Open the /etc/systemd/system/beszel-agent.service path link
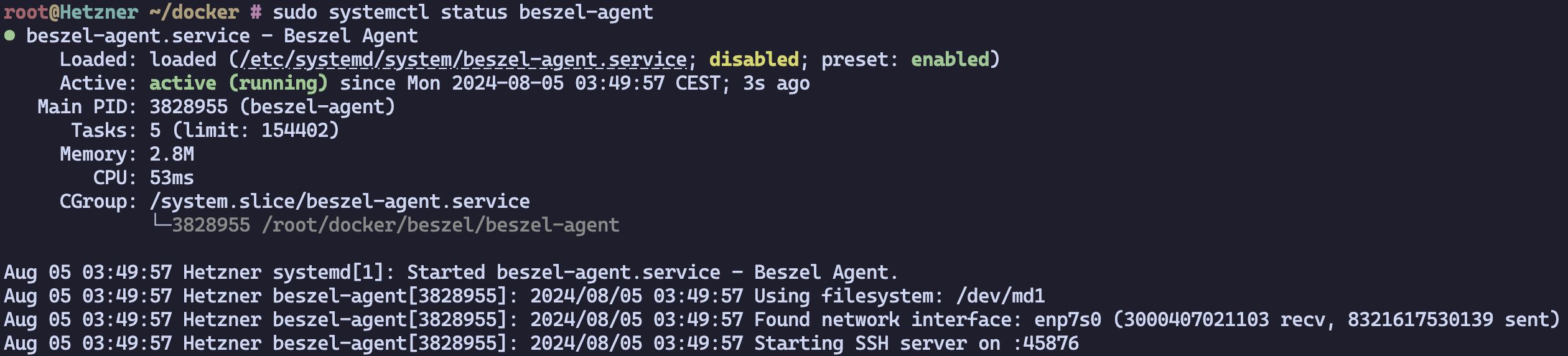This screenshot has width=1568, height=356. click(463, 60)
